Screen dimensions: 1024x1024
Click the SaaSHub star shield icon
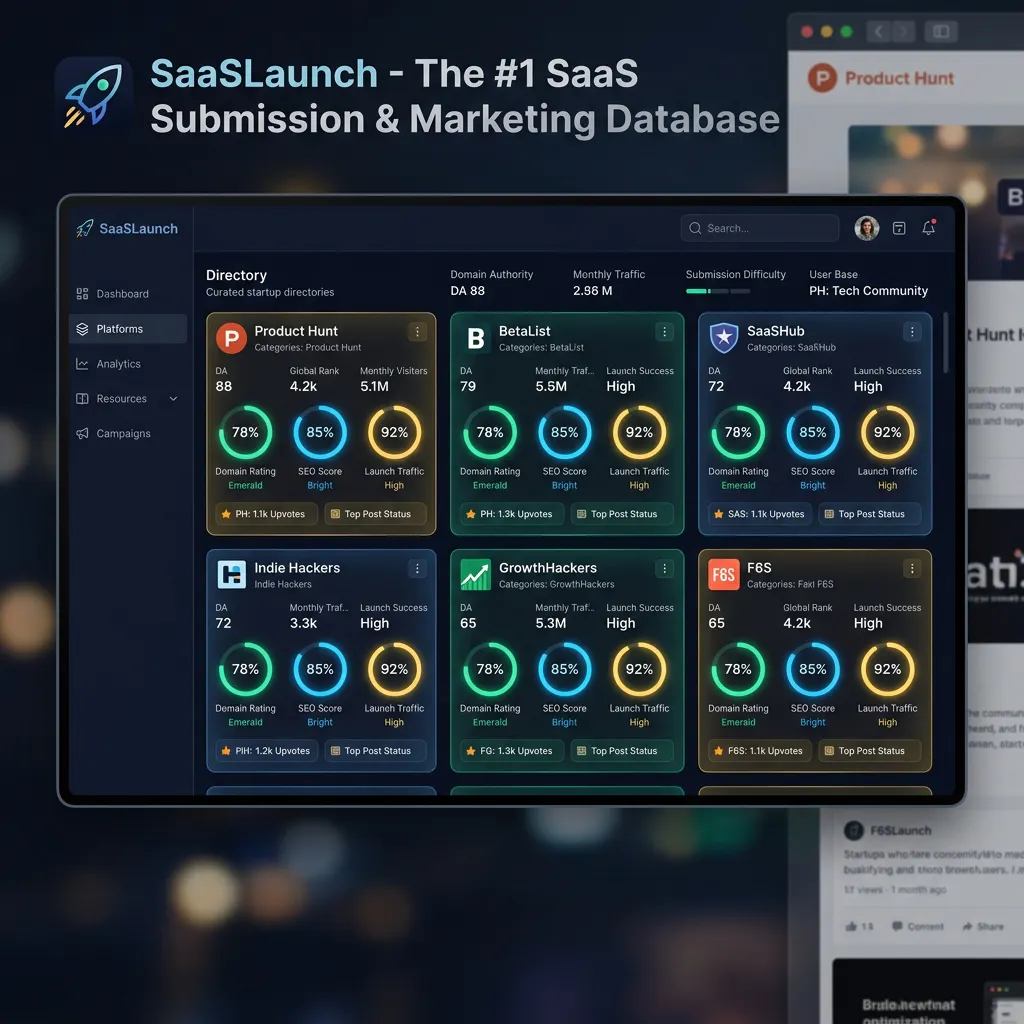click(724, 338)
